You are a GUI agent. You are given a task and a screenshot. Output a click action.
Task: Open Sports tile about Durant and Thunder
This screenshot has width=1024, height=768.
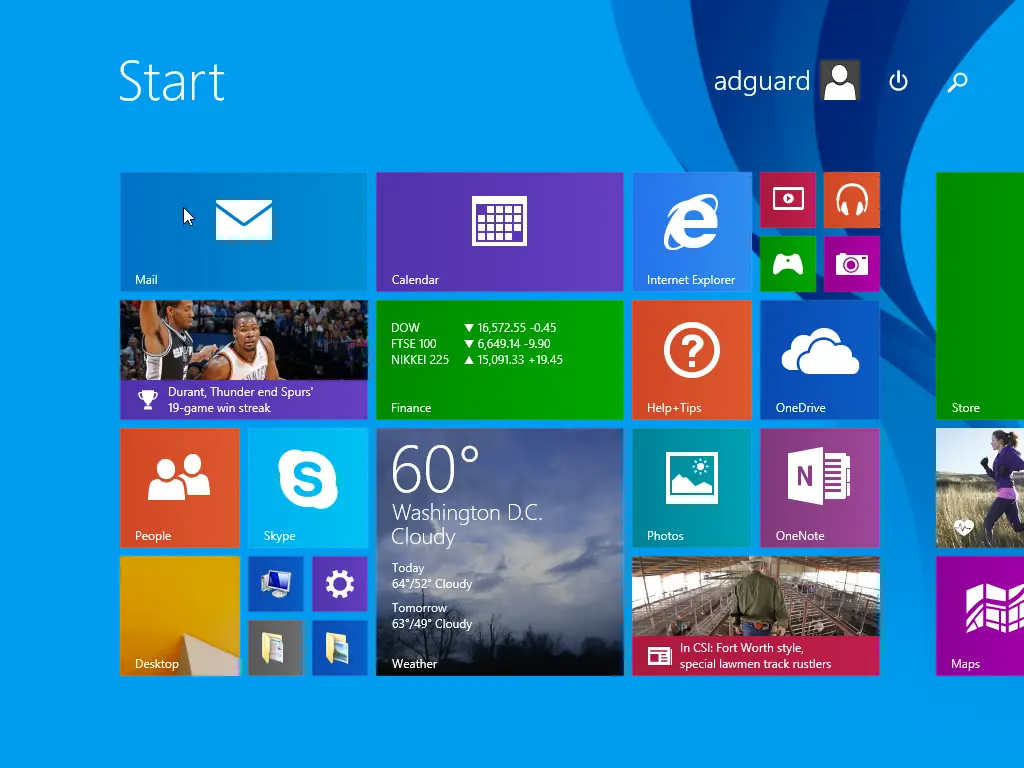click(x=244, y=359)
